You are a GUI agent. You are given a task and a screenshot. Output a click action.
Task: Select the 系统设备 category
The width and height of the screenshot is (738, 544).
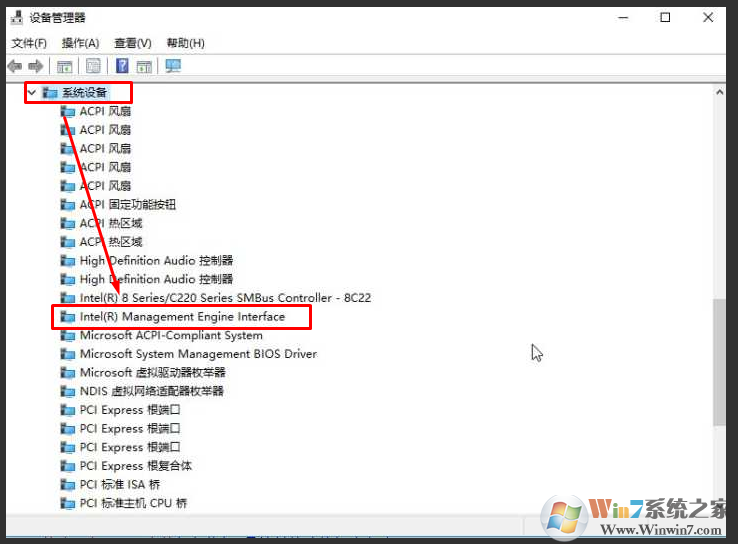[85, 92]
